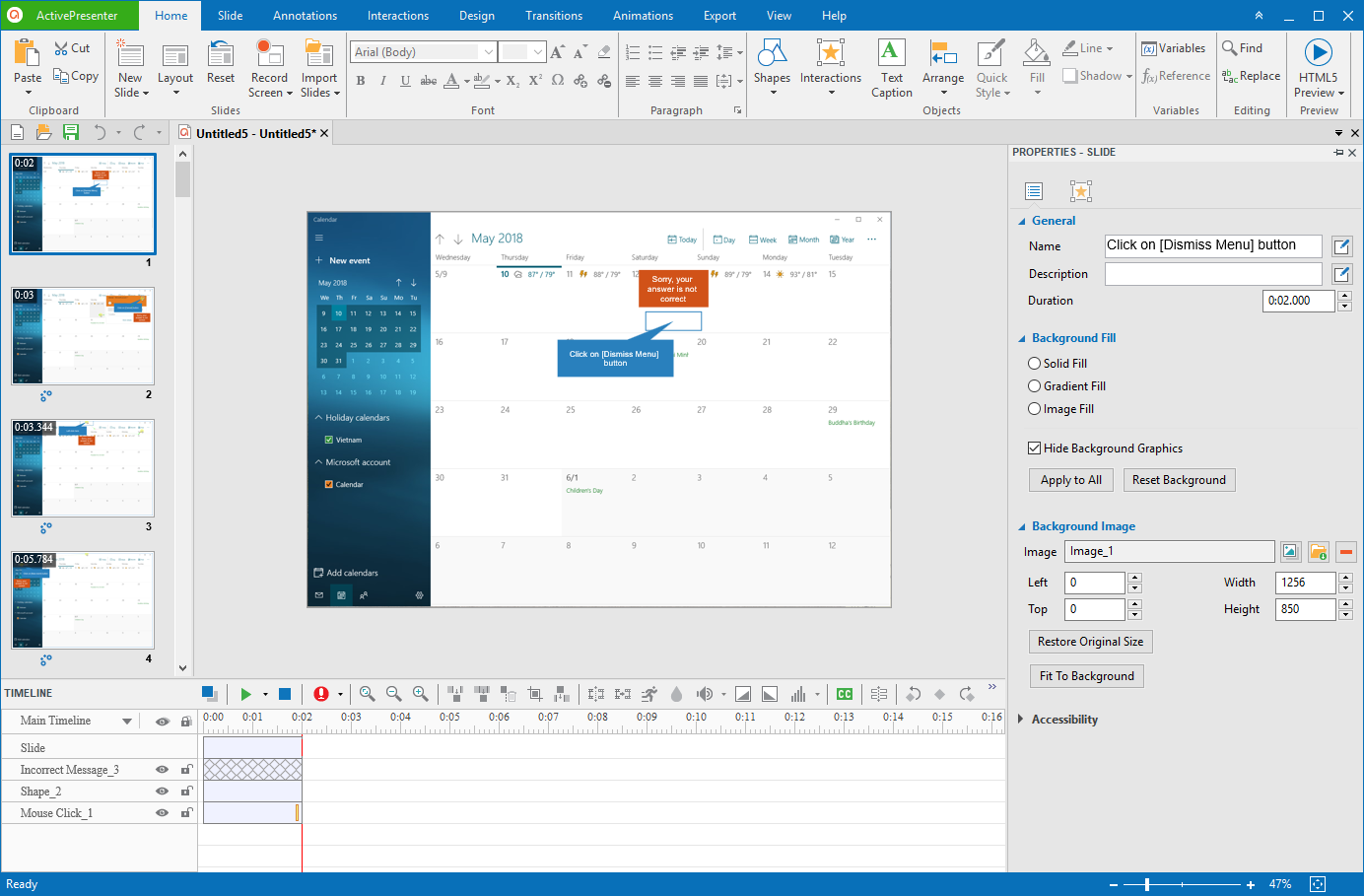Go to the Transitions tab
The height and width of the screenshot is (896, 1364).
(554, 16)
